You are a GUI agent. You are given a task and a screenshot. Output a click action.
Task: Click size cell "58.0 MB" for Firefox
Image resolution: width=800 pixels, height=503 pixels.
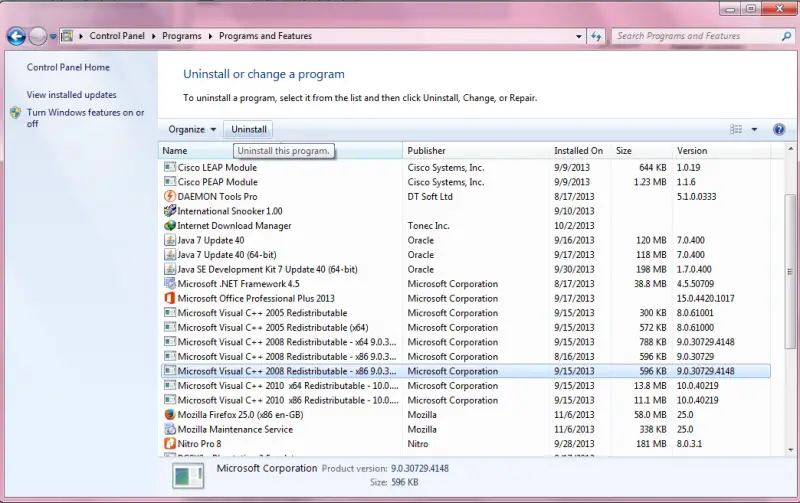pyautogui.click(x=650, y=415)
